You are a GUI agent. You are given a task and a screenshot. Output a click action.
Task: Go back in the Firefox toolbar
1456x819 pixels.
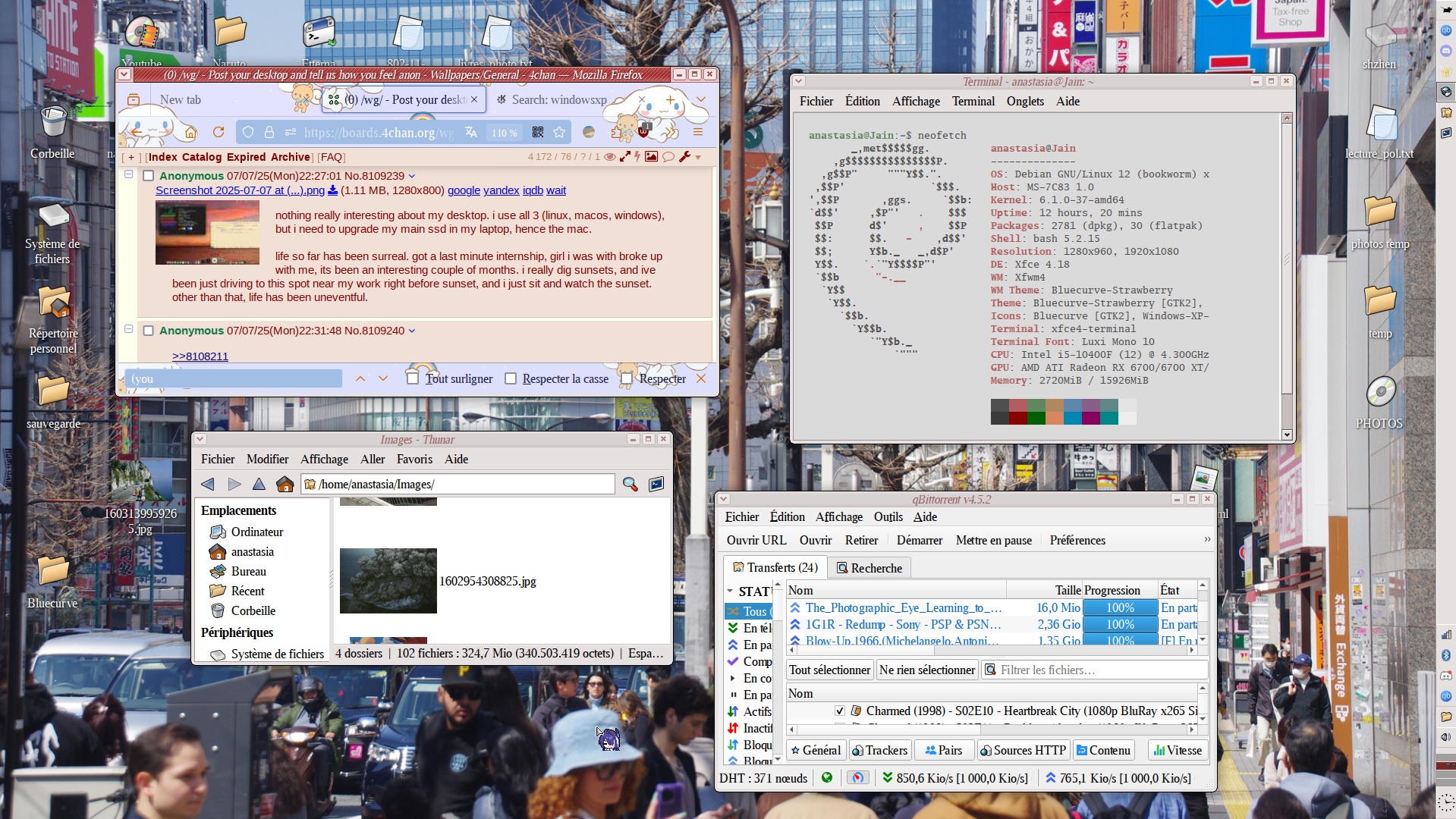click(137, 132)
